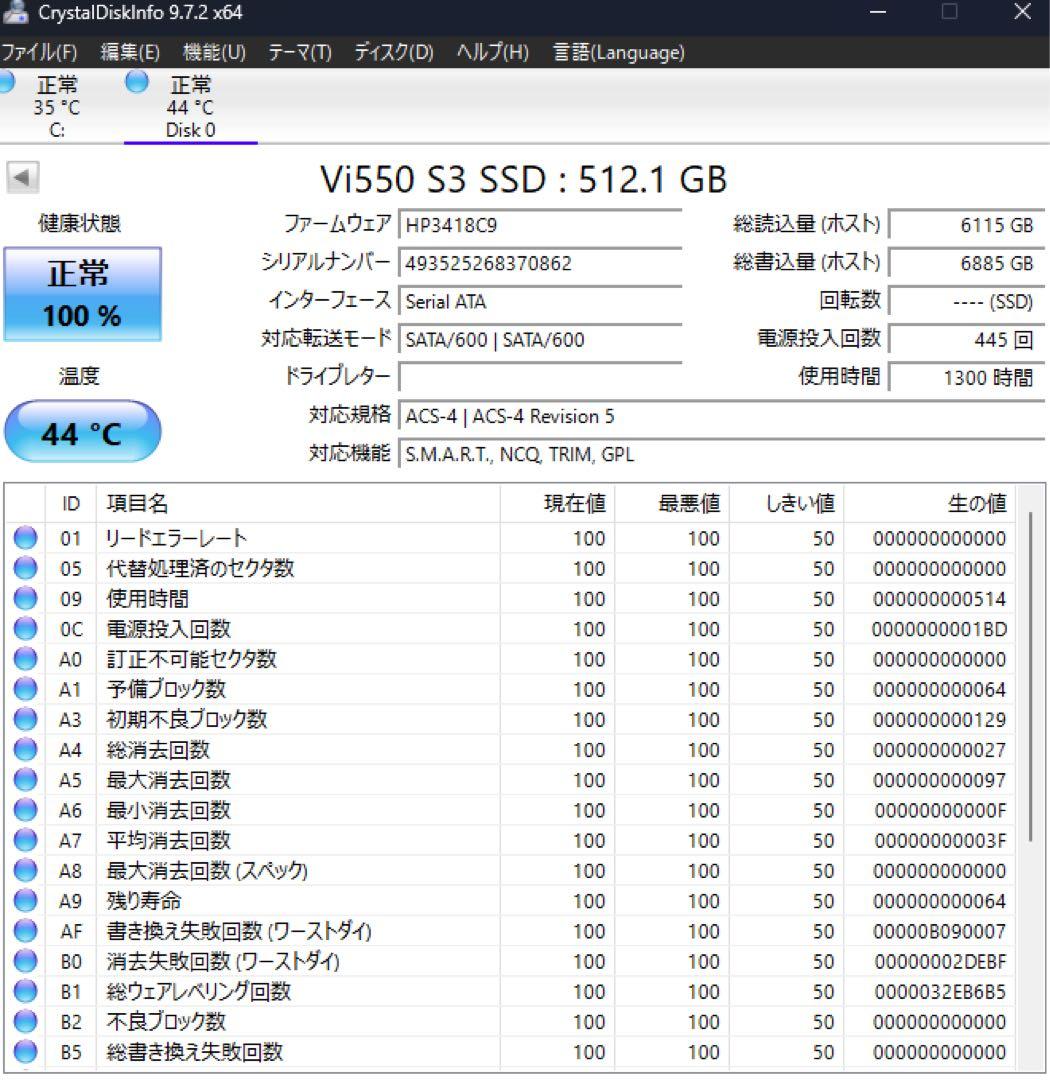Viewport: 1050px width, 1080px height.
Task: Click the 生の値 column header
Action: 929,503
